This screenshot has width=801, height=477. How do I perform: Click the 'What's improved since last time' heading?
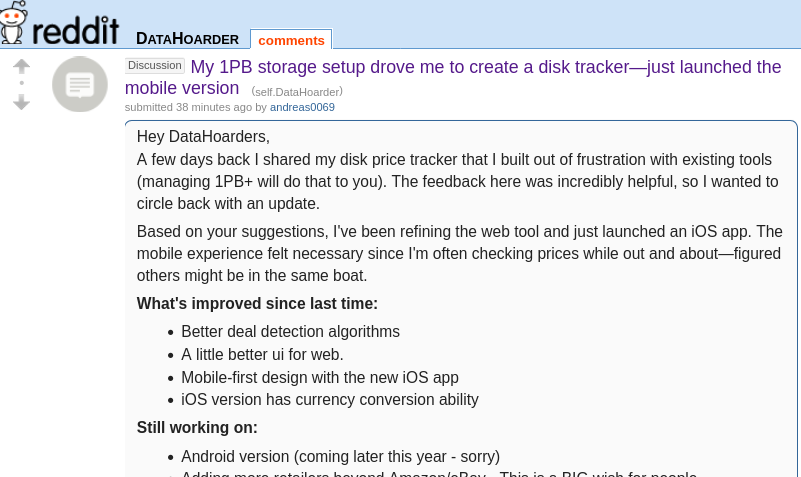click(x=257, y=303)
